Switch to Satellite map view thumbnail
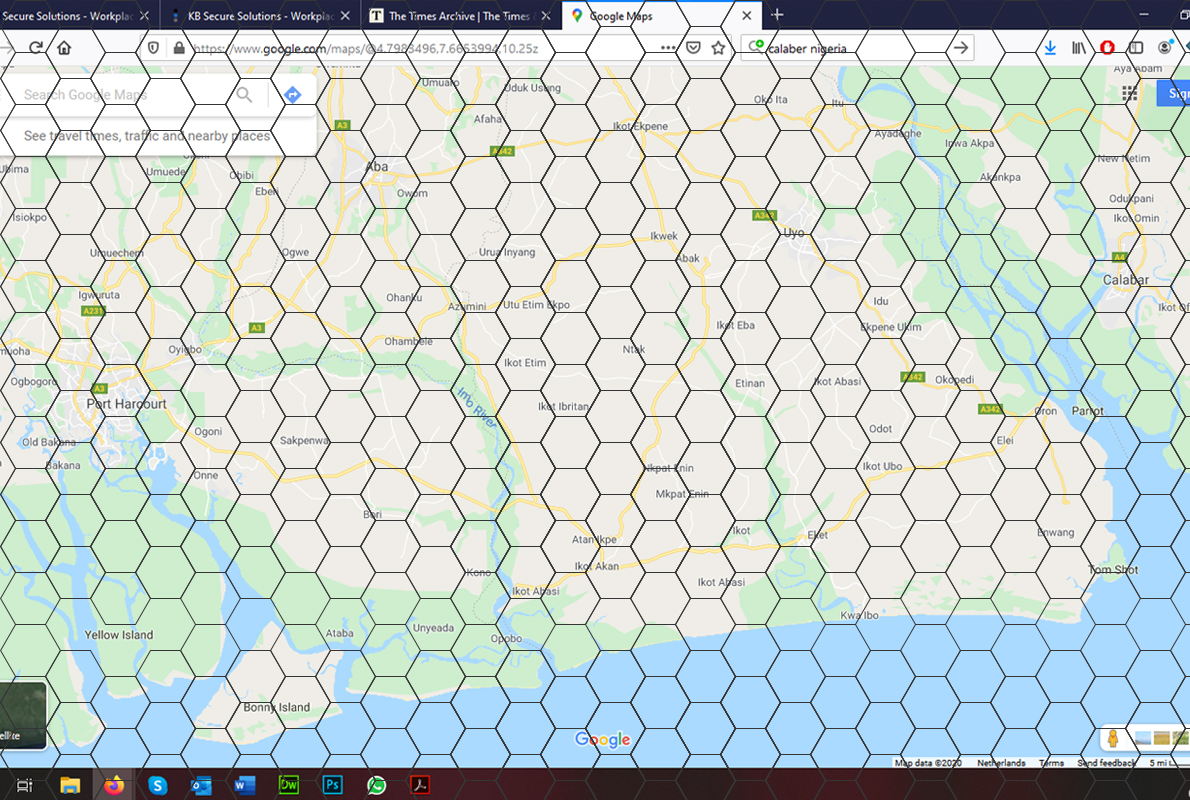1190x800 pixels. (x=23, y=715)
